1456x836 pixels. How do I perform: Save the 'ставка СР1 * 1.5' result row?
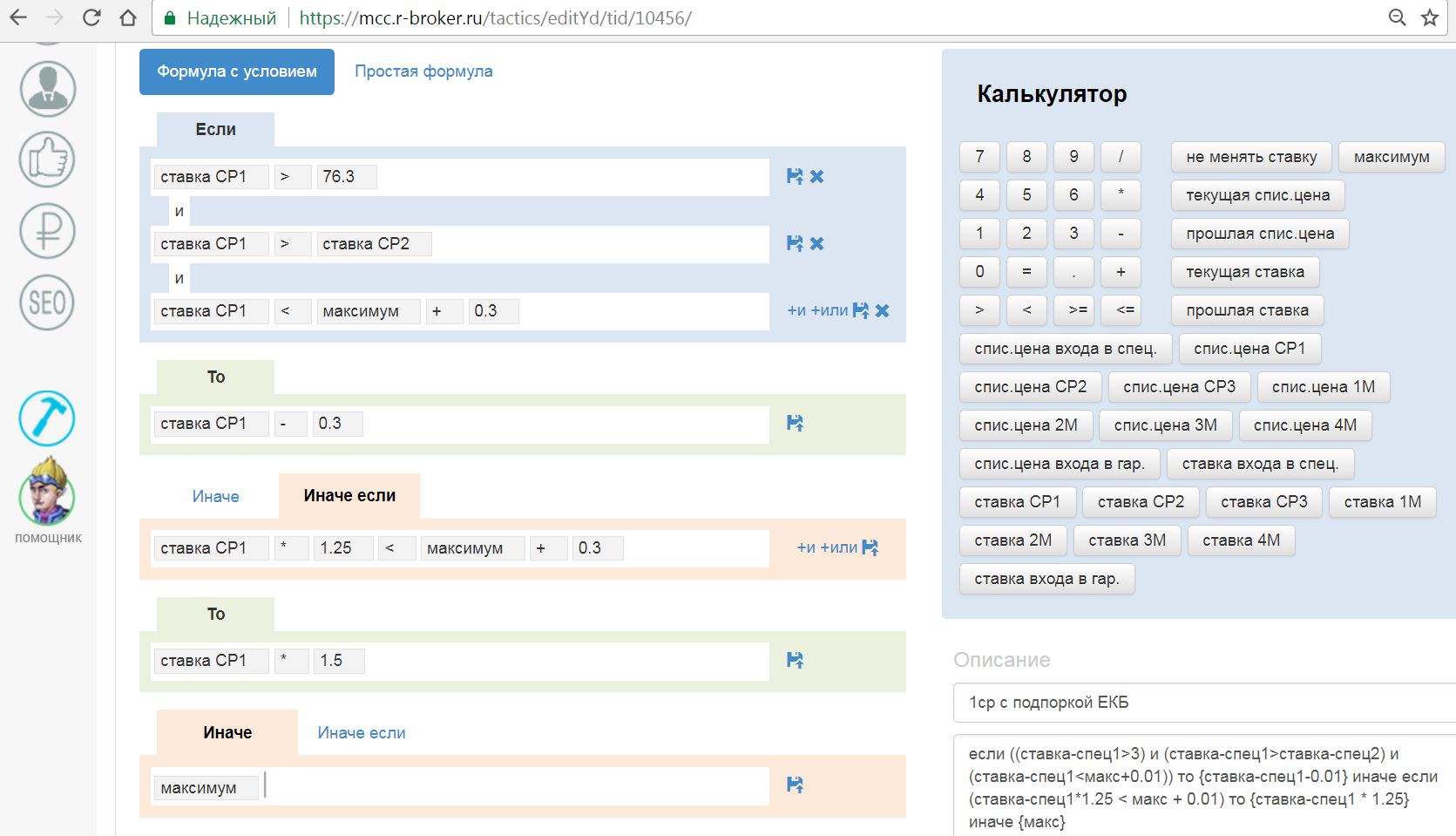795,660
